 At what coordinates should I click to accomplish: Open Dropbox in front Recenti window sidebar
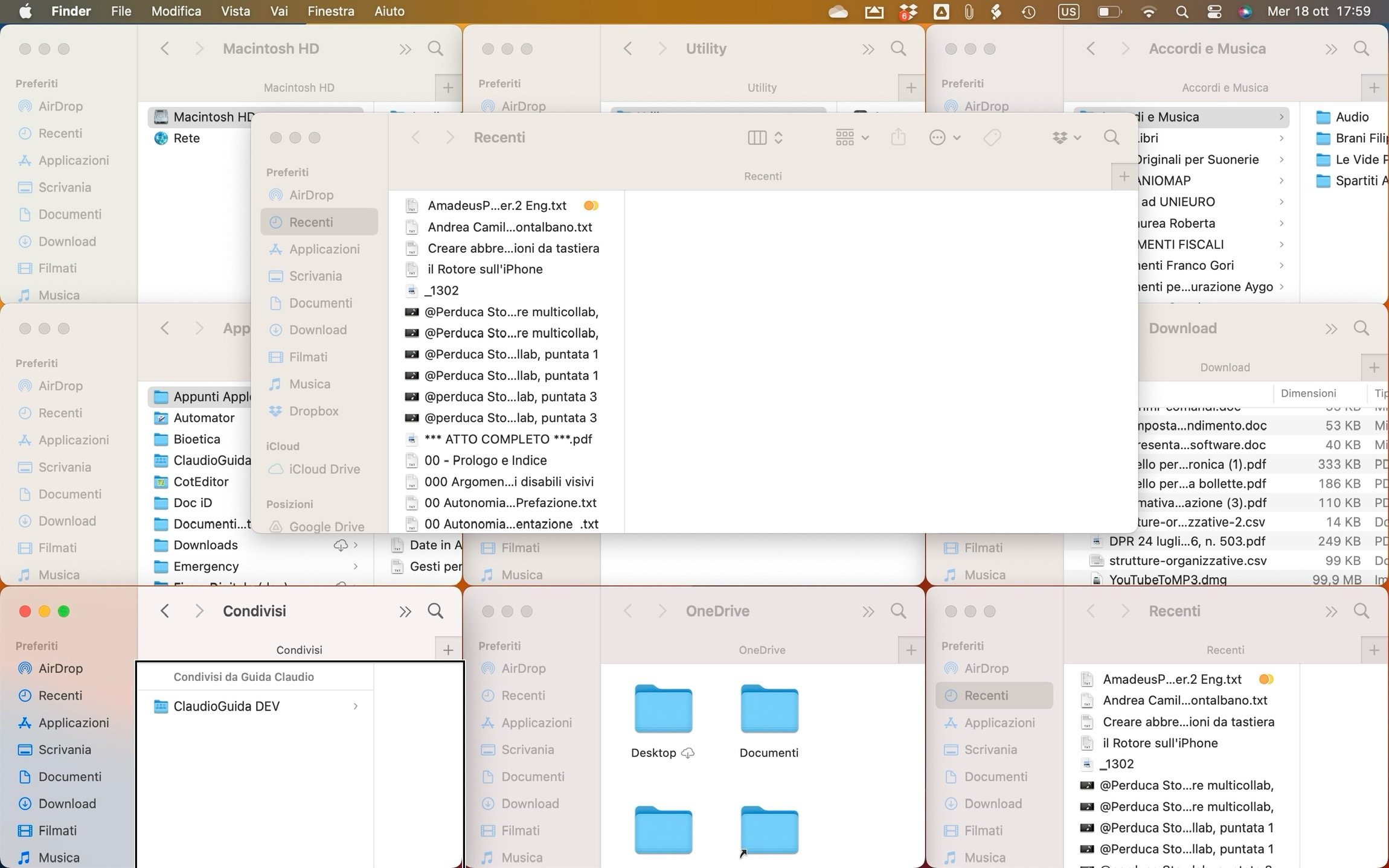point(313,411)
